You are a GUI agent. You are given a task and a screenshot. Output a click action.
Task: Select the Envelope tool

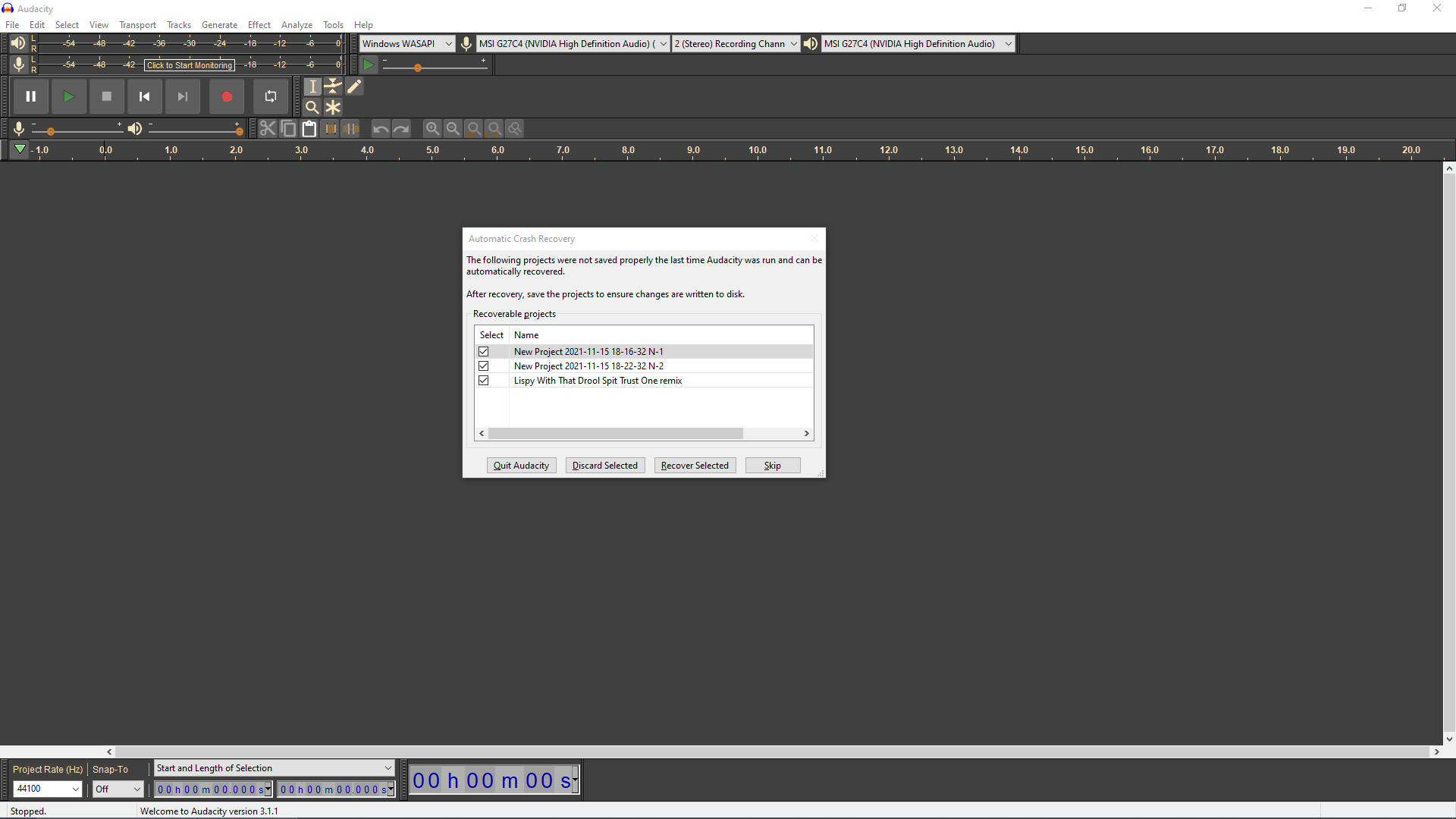pyautogui.click(x=333, y=86)
